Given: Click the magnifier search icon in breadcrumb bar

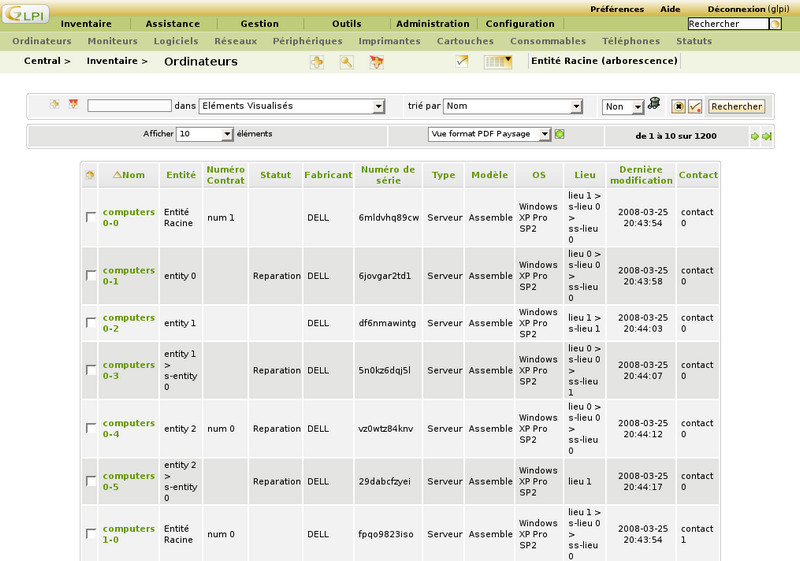Looking at the screenshot, I should click(346, 62).
